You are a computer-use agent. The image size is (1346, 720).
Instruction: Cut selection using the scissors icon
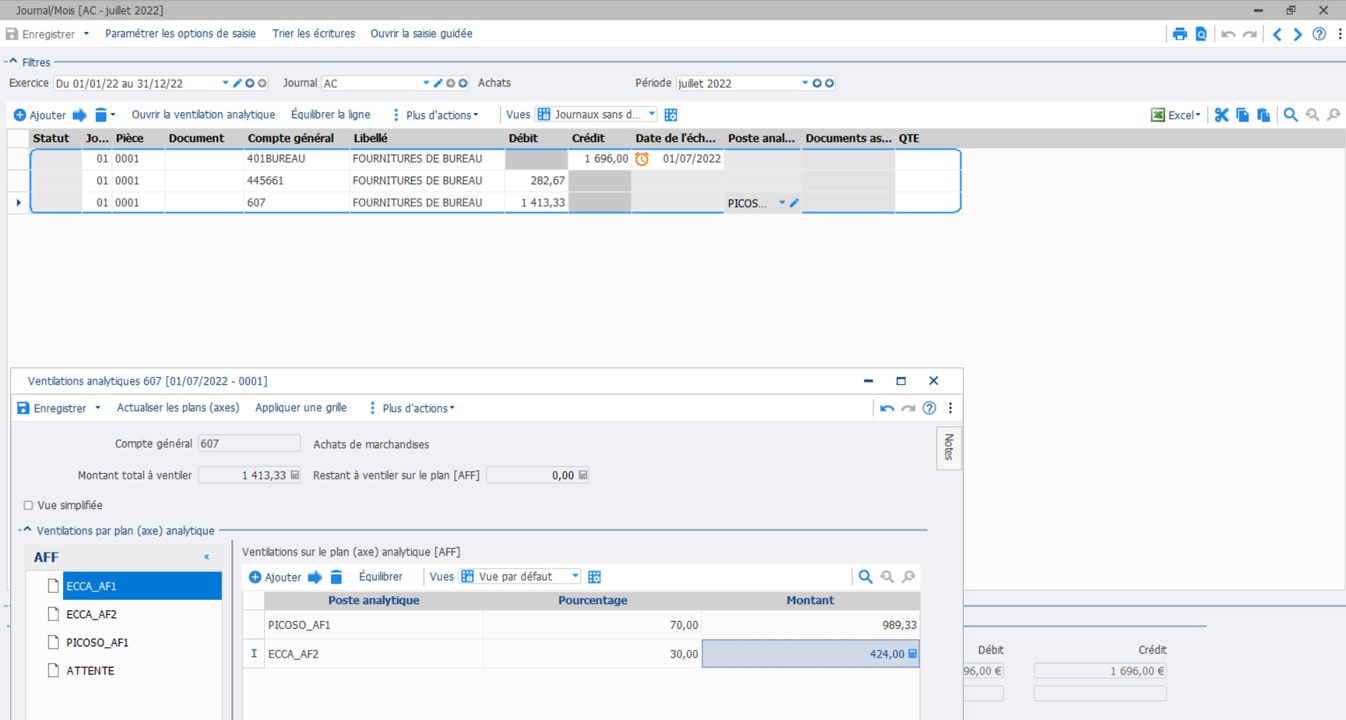tap(1221, 114)
